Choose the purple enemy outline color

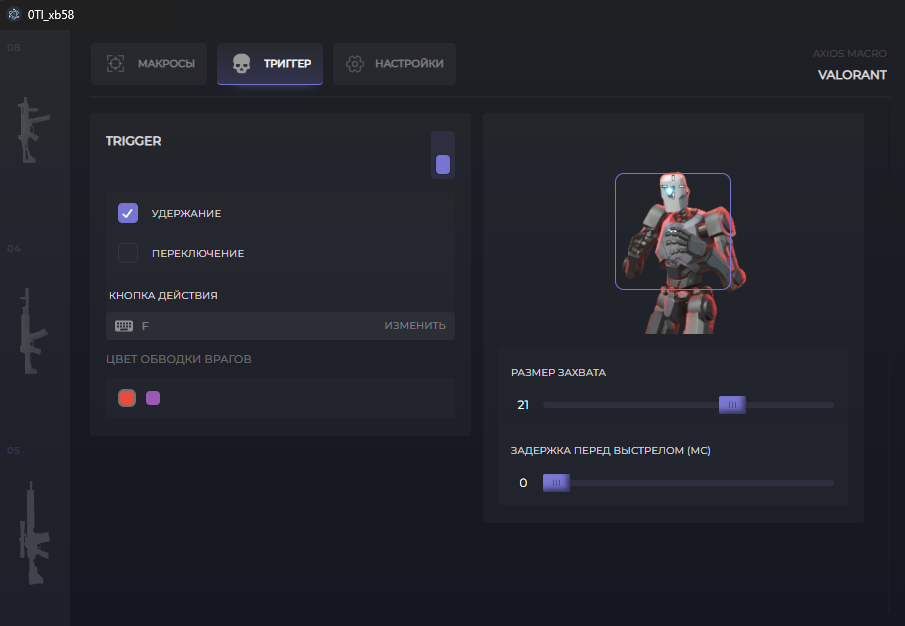click(x=153, y=398)
